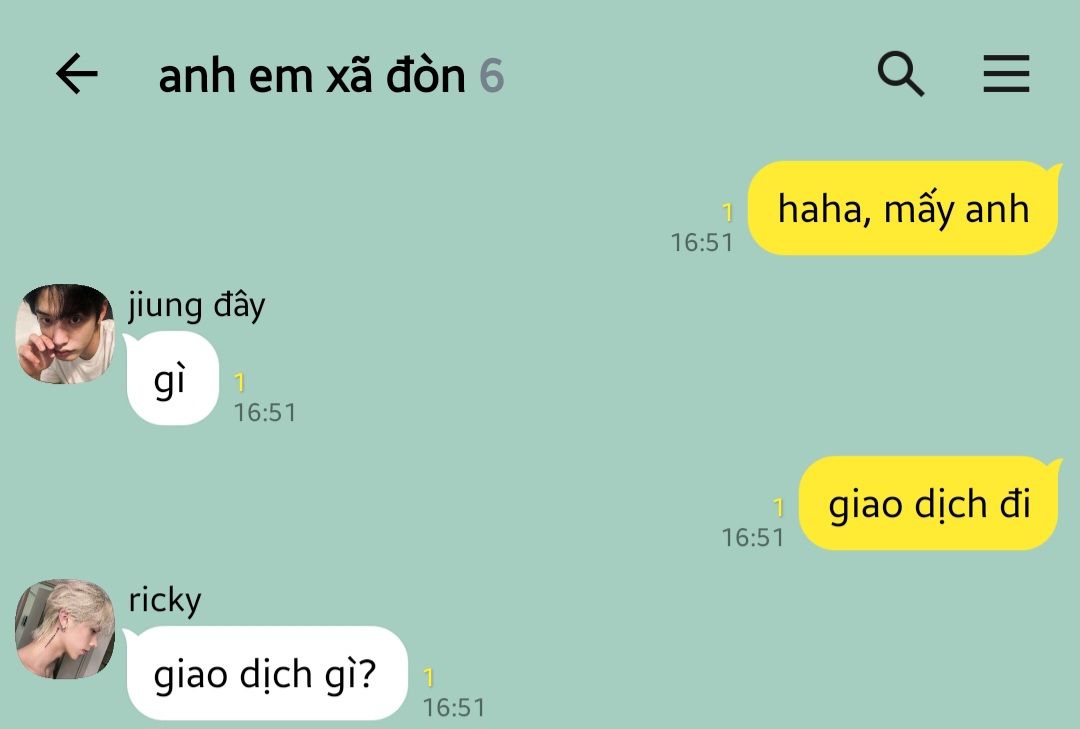The height and width of the screenshot is (729, 1080).
Task: Select the giao dịch gì? message
Action: (x=267, y=672)
